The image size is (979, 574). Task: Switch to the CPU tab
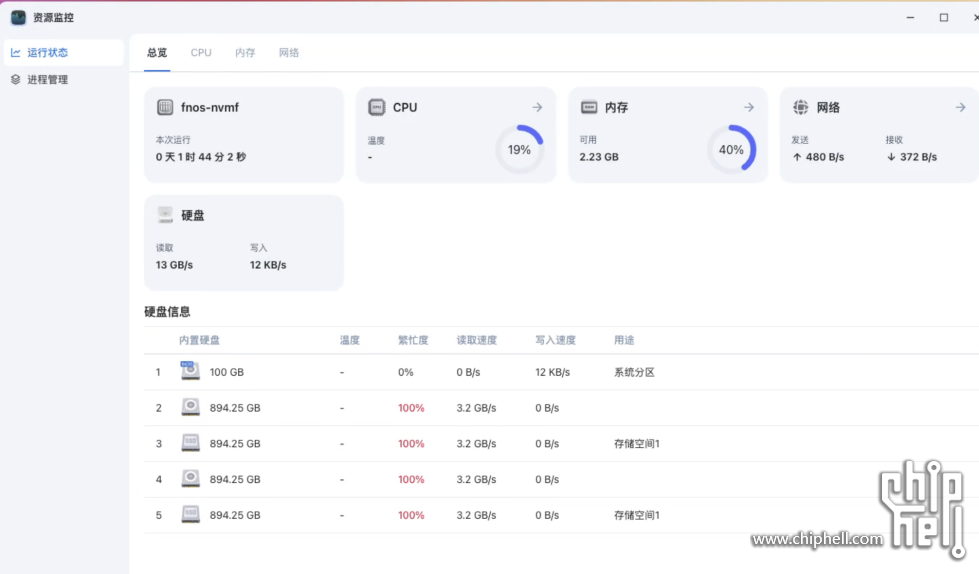pos(201,52)
